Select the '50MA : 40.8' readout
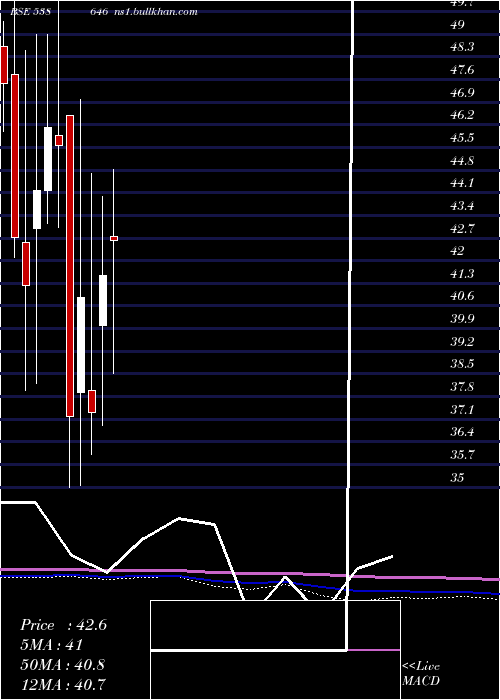500x700 pixels. 62,665
